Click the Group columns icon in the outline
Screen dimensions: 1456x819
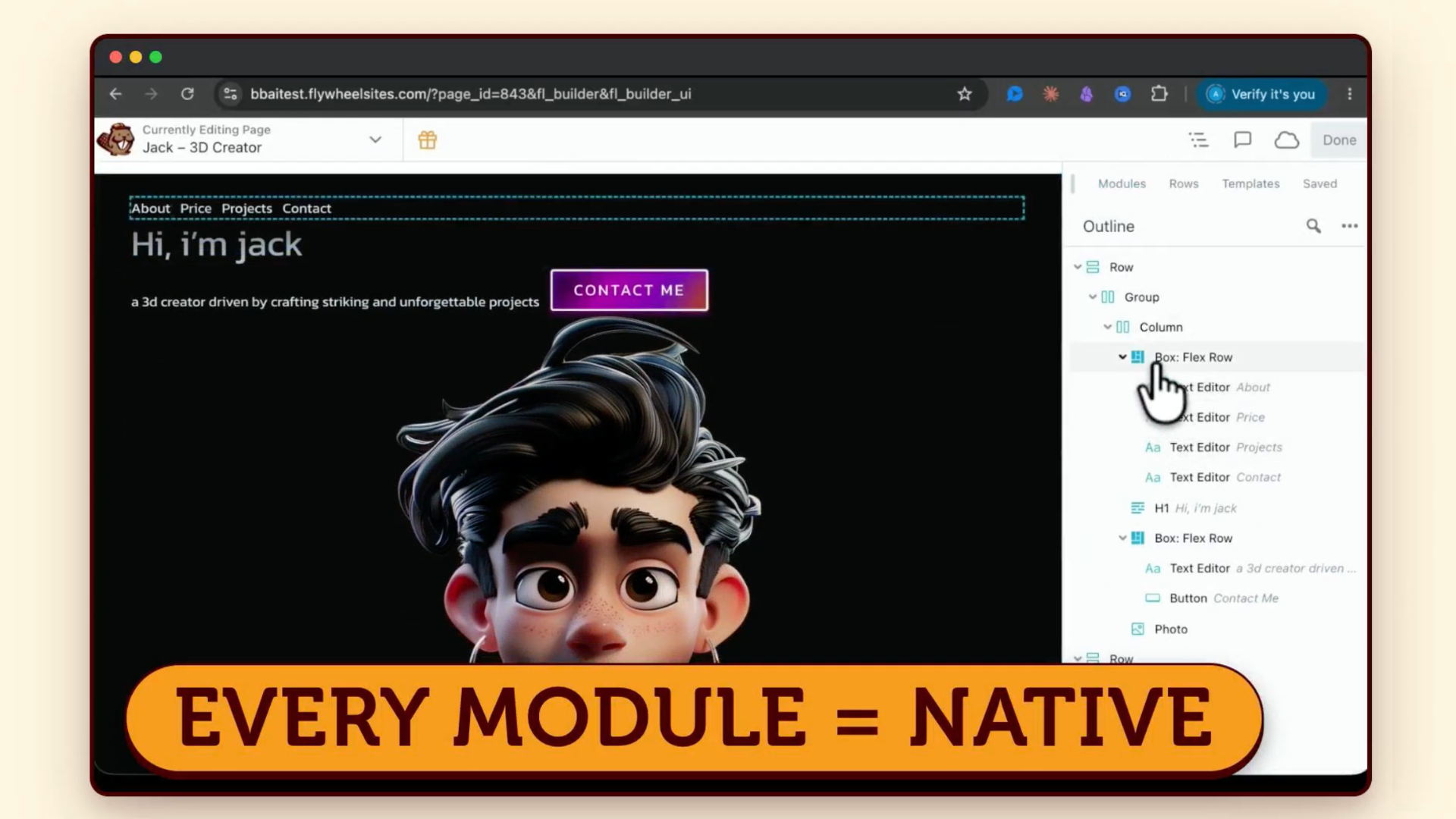pyautogui.click(x=1108, y=297)
